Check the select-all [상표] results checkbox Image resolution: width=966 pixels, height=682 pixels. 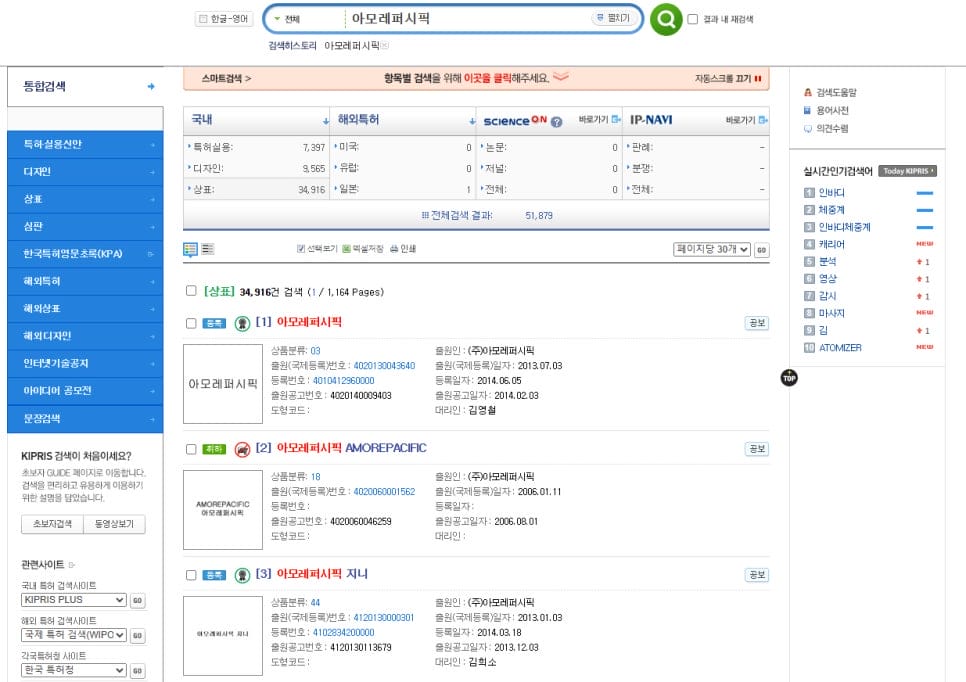pos(191,291)
